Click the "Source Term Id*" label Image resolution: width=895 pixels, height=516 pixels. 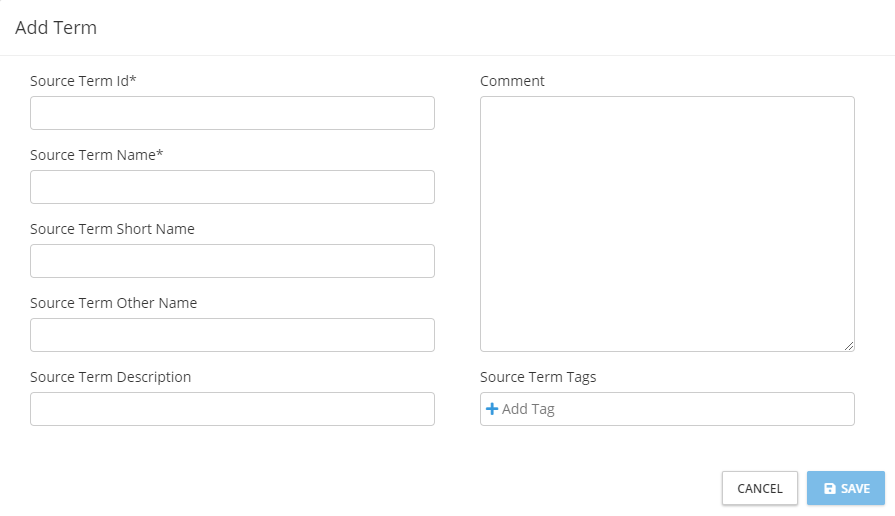coord(83,81)
